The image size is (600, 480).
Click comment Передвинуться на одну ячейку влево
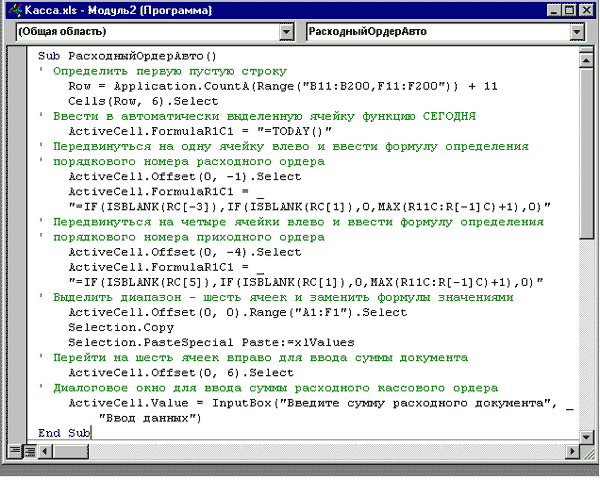coord(284,147)
